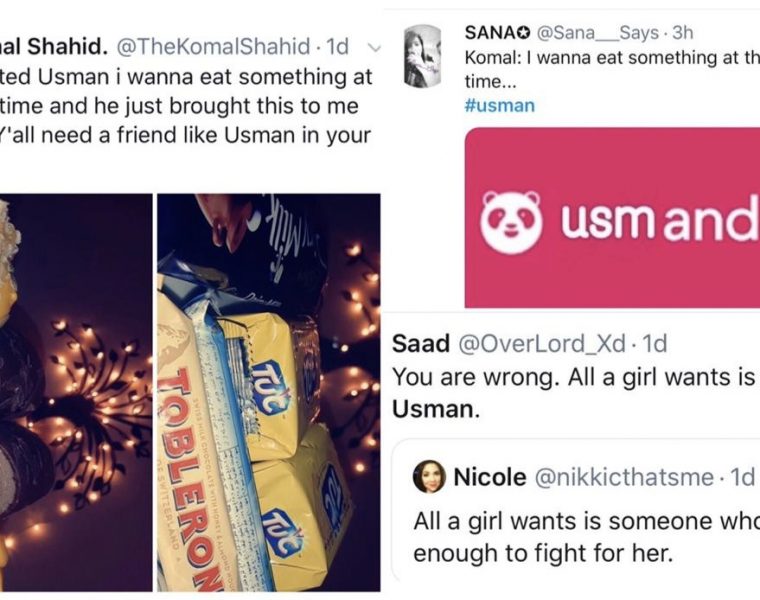Screen dimensions: 760x600
Task: Click the Saad display name
Action: pos(420,345)
